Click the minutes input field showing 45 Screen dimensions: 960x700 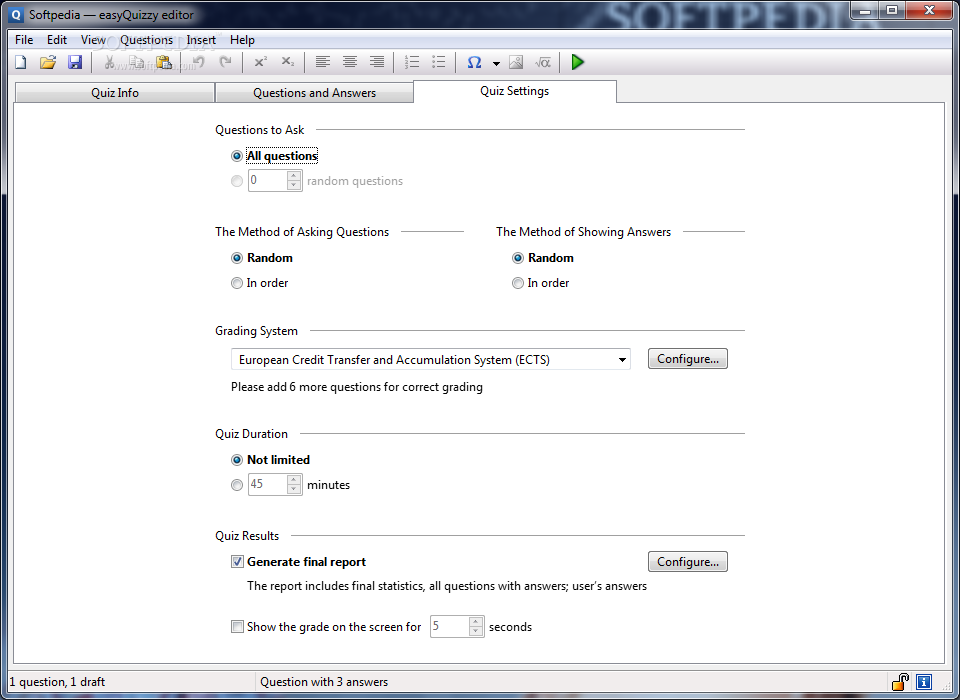[268, 484]
